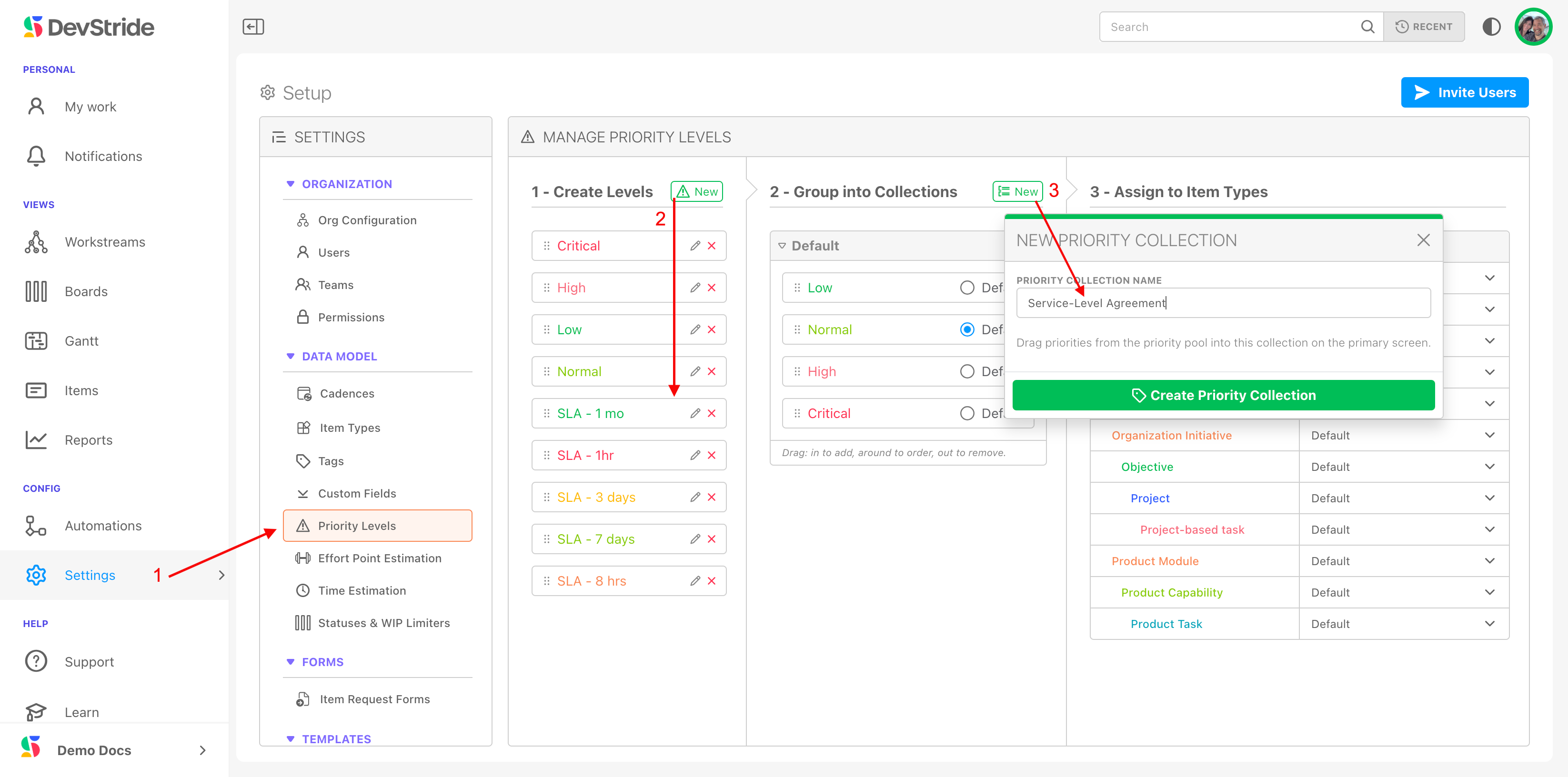Open priority dropdown for Product Task

[x=1489, y=624]
